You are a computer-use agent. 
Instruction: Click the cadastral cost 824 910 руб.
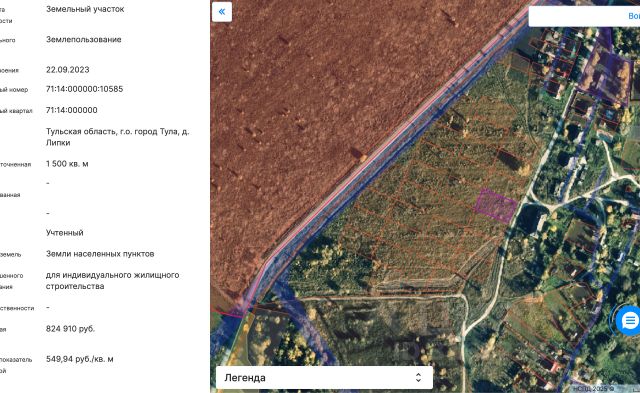pos(70,329)
